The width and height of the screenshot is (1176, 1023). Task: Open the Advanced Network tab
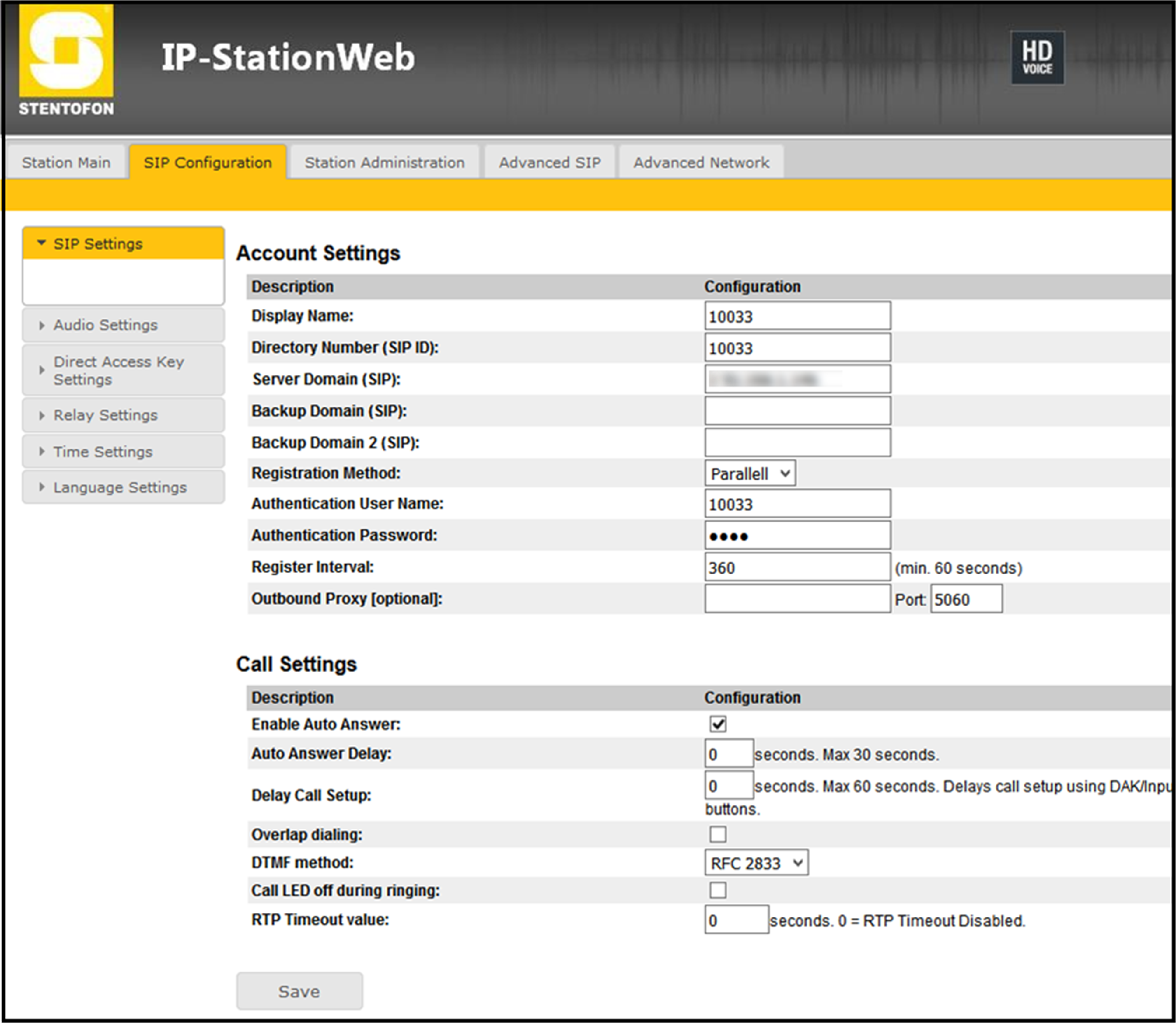(701, 163)
